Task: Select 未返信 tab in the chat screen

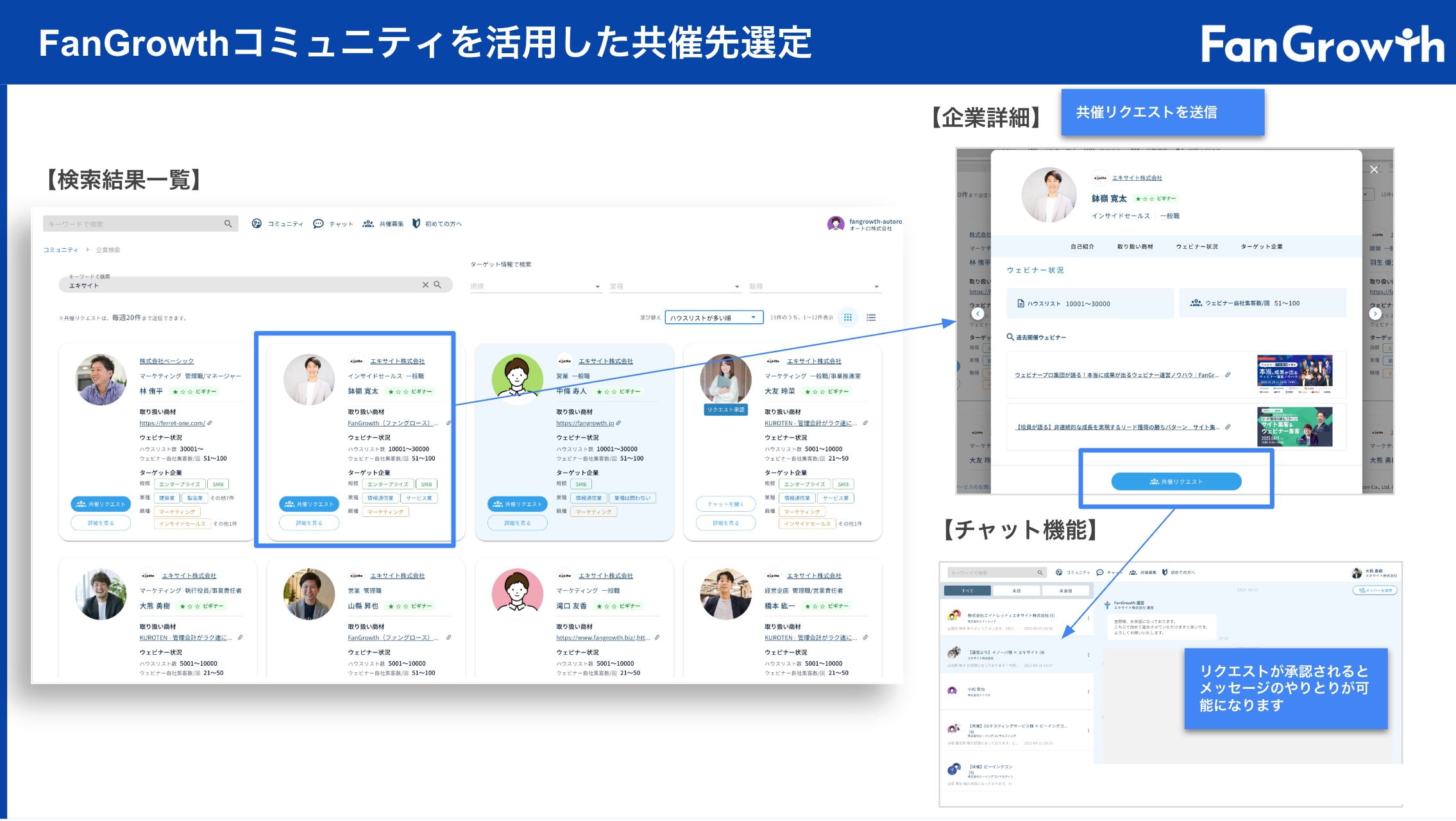Action: click(1065, 591)
